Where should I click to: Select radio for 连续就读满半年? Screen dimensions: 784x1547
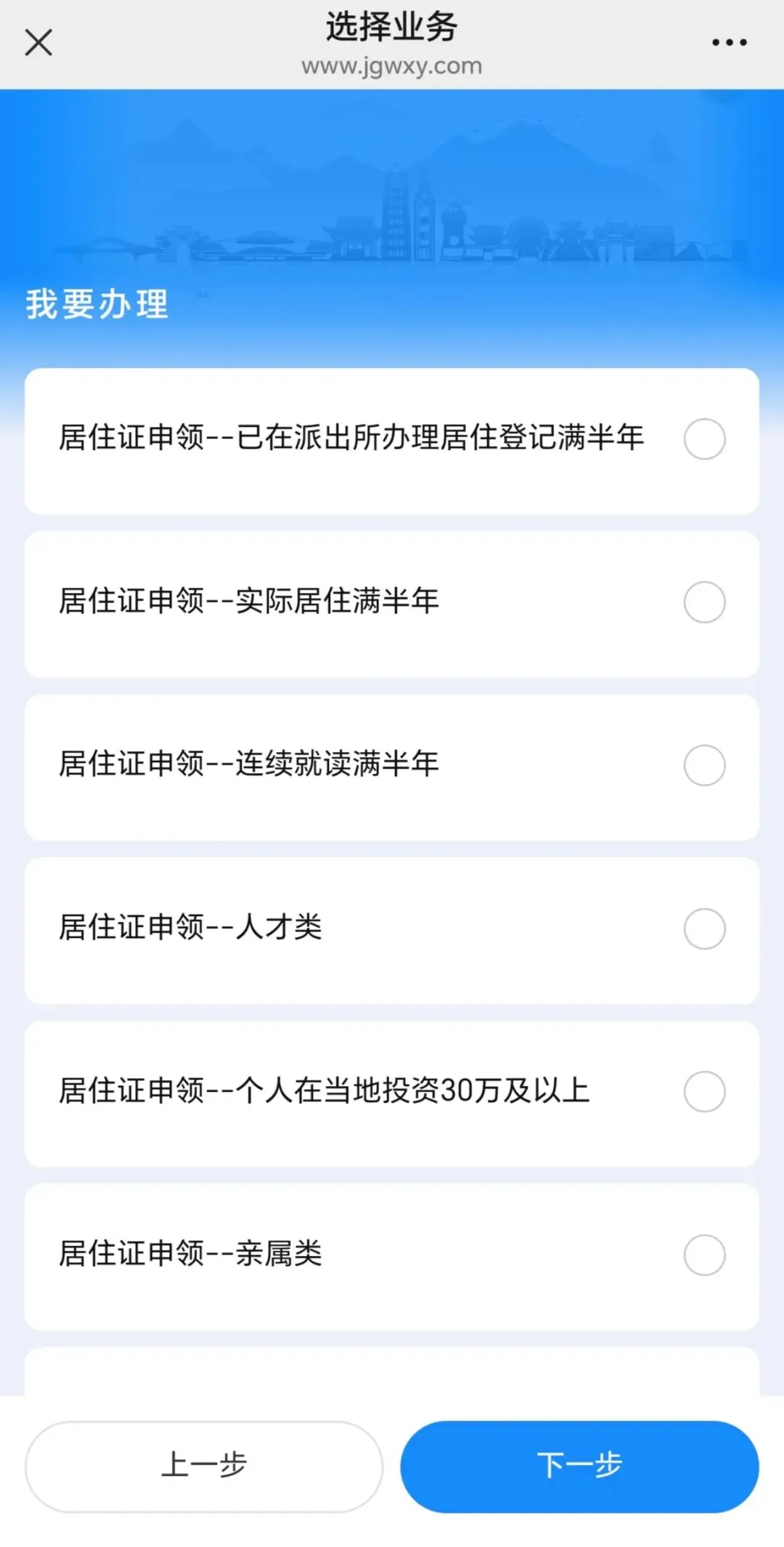pos(704,765)
